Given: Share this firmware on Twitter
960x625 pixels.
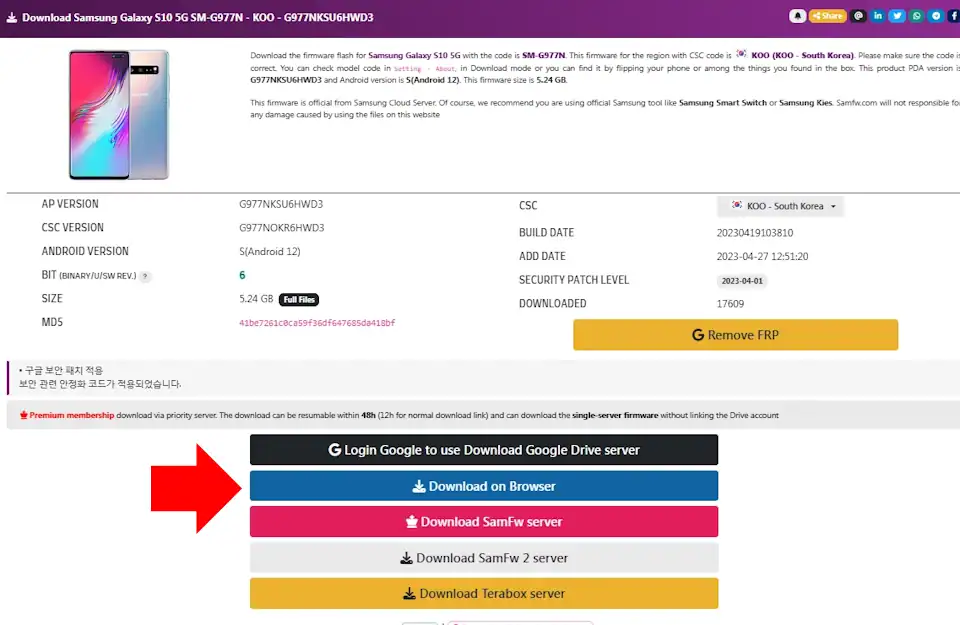Looking at the screenshot, I should (897, 16).
